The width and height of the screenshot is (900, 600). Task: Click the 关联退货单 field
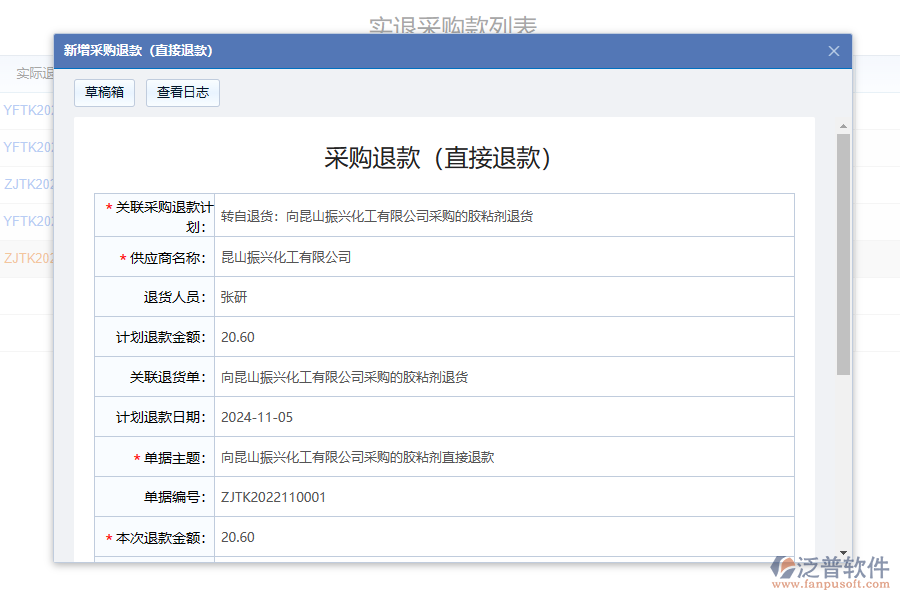point(500,377)
